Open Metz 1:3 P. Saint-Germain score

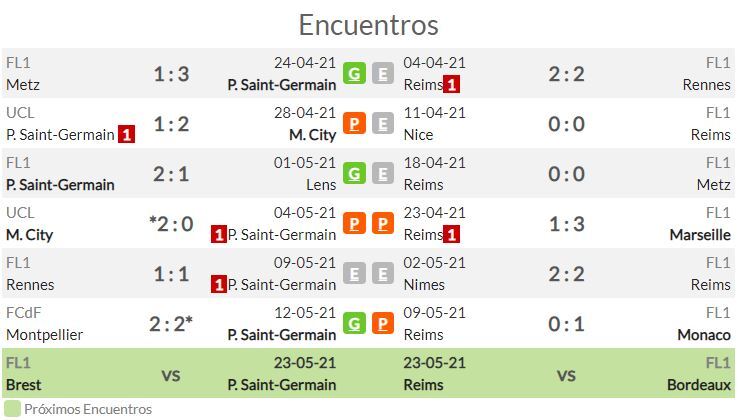[171, 74]
